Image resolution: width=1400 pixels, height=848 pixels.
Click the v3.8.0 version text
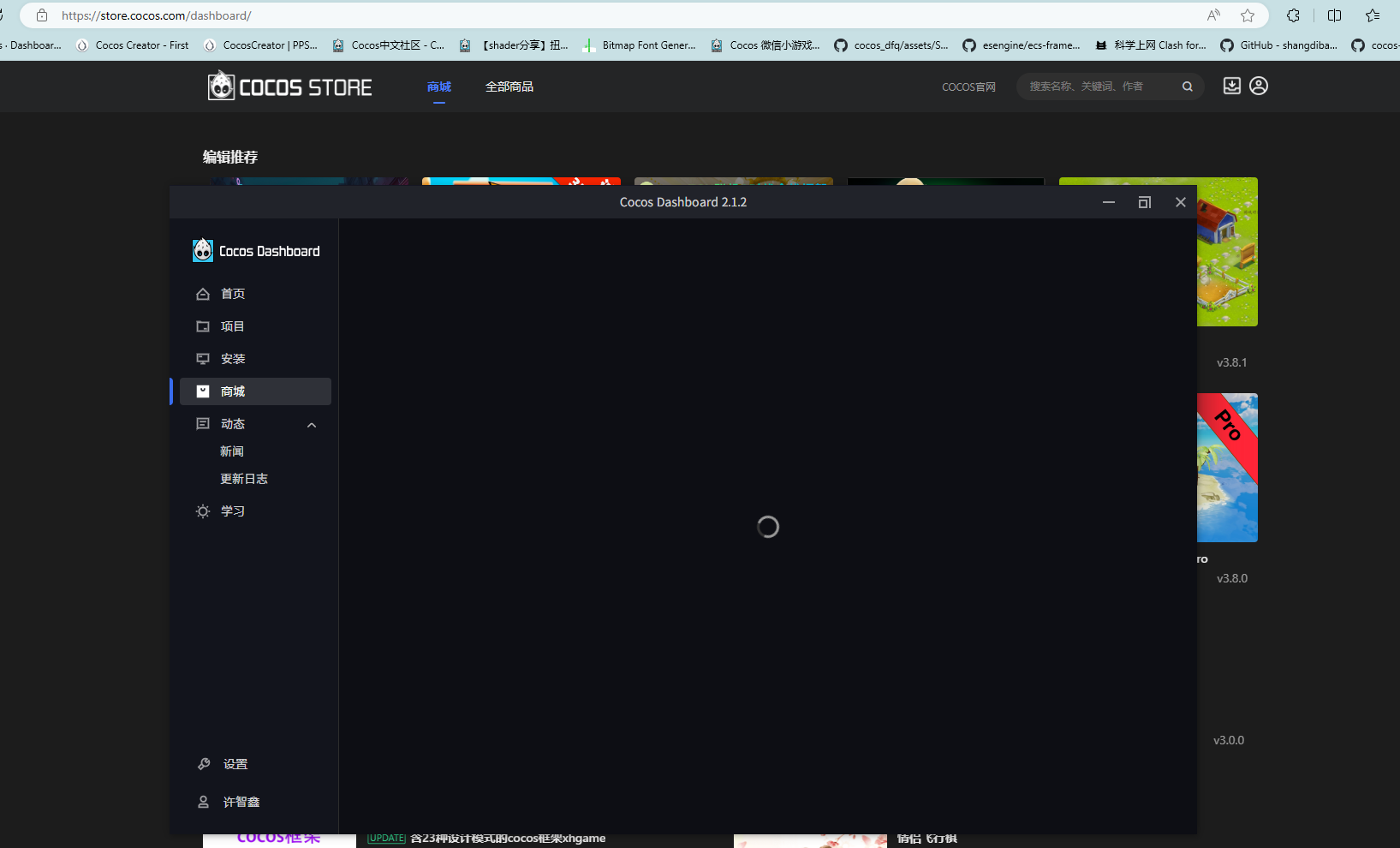pos(1232,578)
